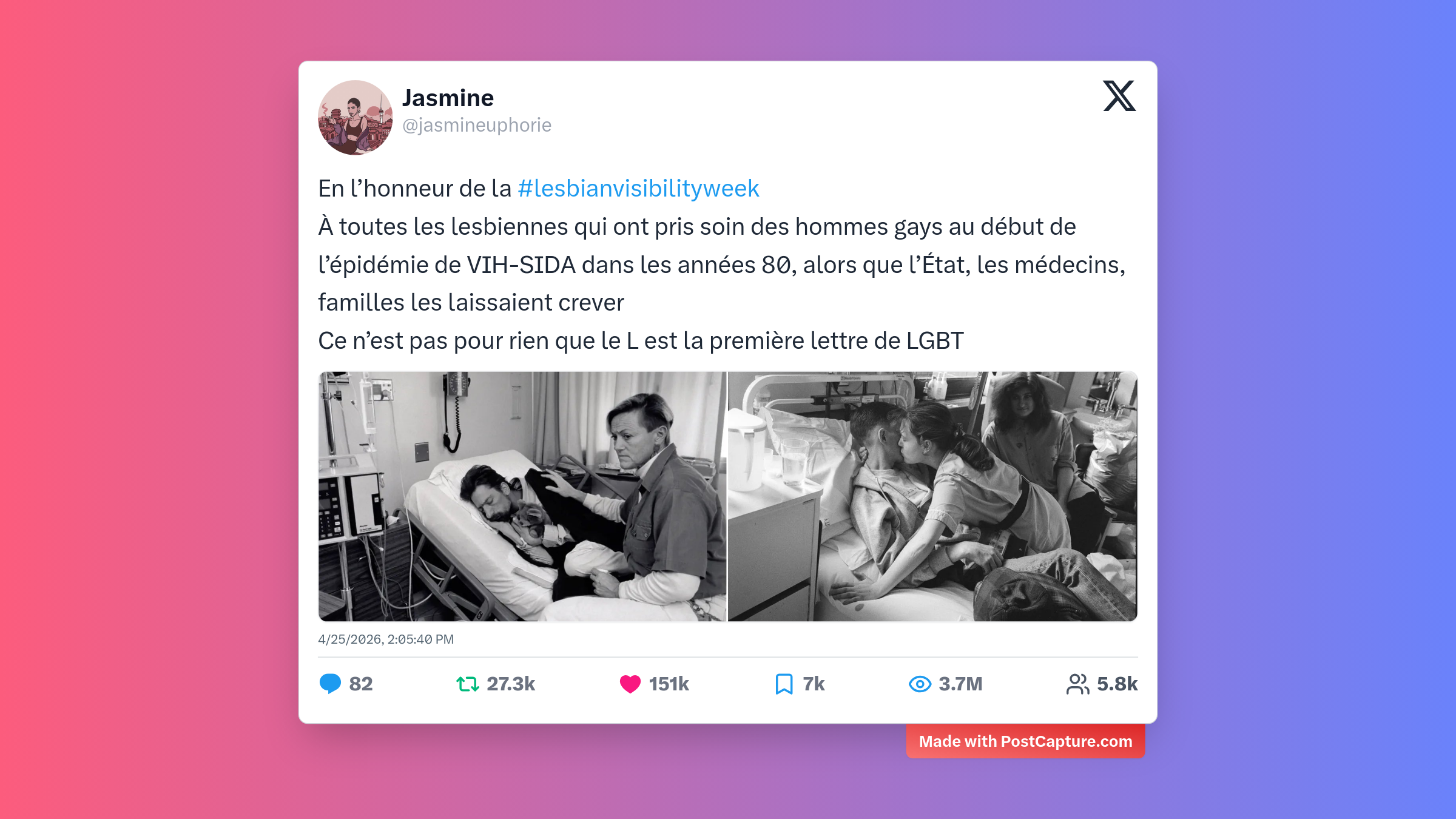This screenshot has width=1456, height=819.
Task: Click the green retweet arrows icon
Action: point(468,684)
